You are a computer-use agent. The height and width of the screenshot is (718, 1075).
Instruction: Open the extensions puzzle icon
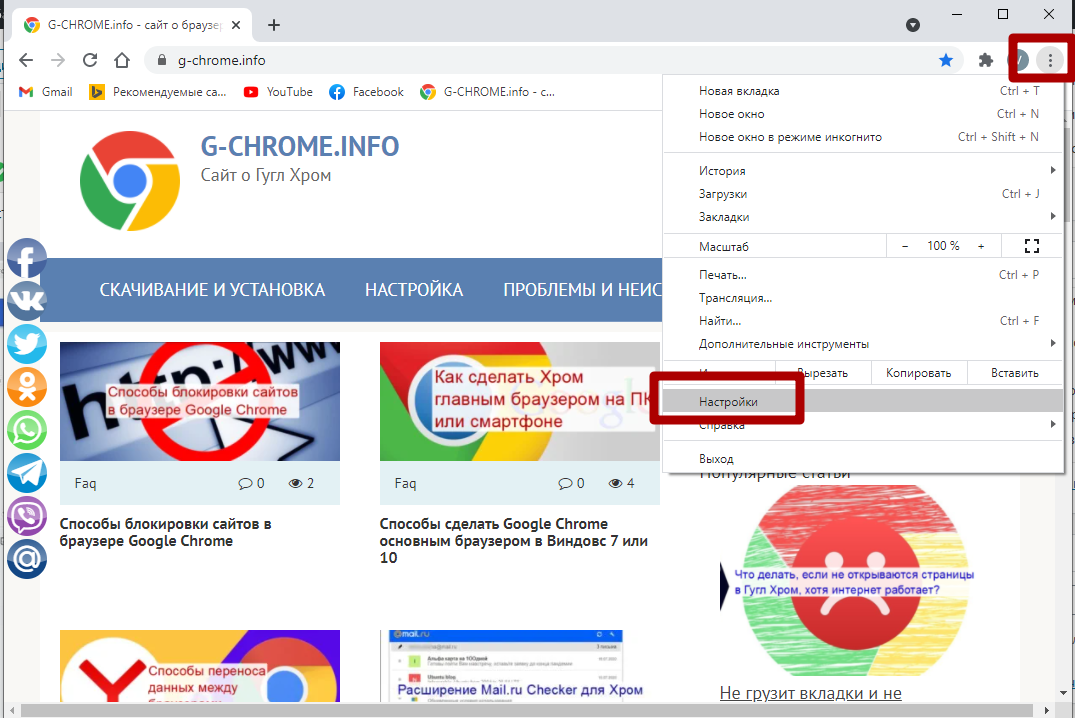click(x=986, y=60)
